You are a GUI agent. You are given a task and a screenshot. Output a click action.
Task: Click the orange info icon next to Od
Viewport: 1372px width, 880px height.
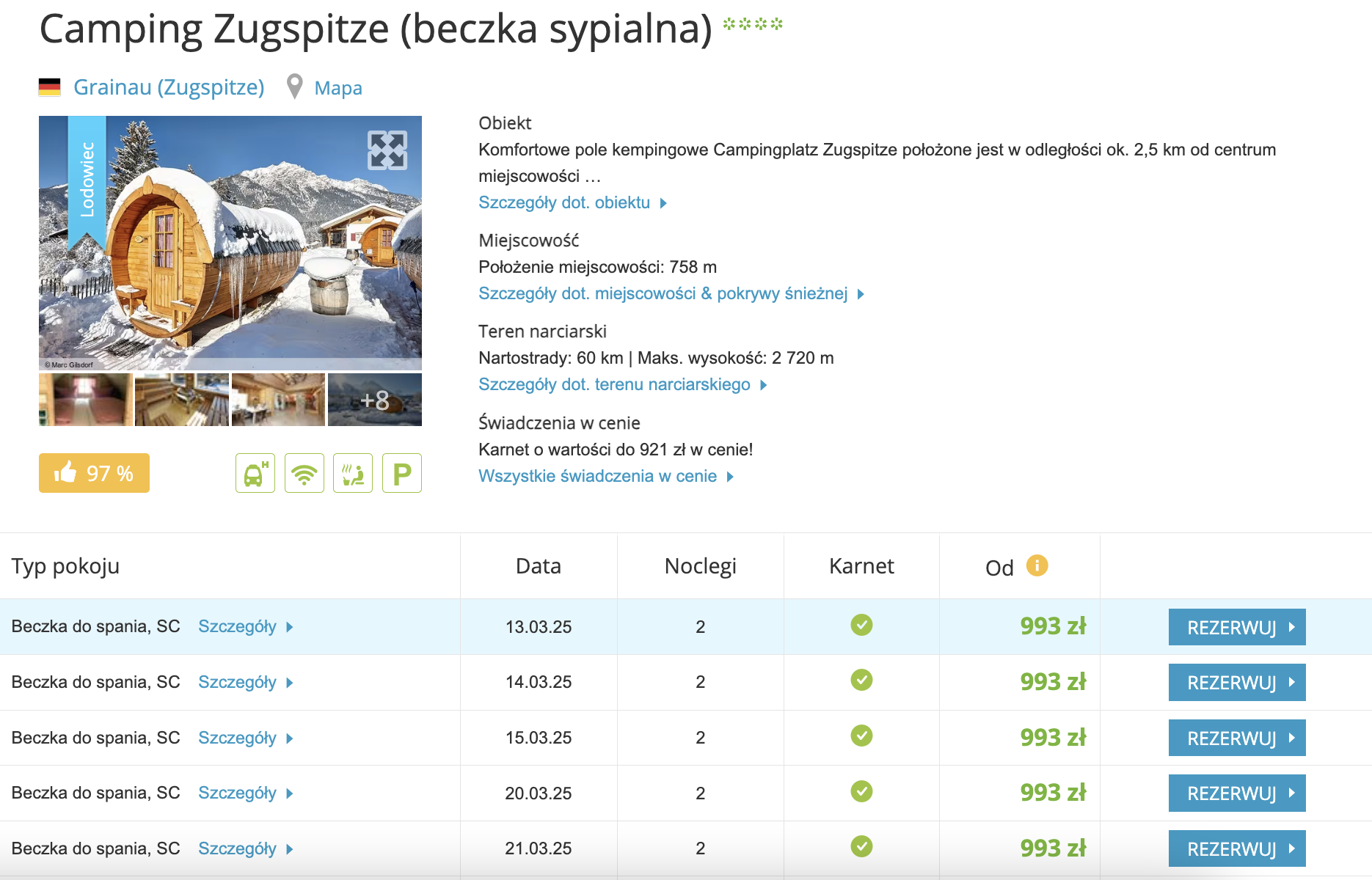[x=1037, y=565]
